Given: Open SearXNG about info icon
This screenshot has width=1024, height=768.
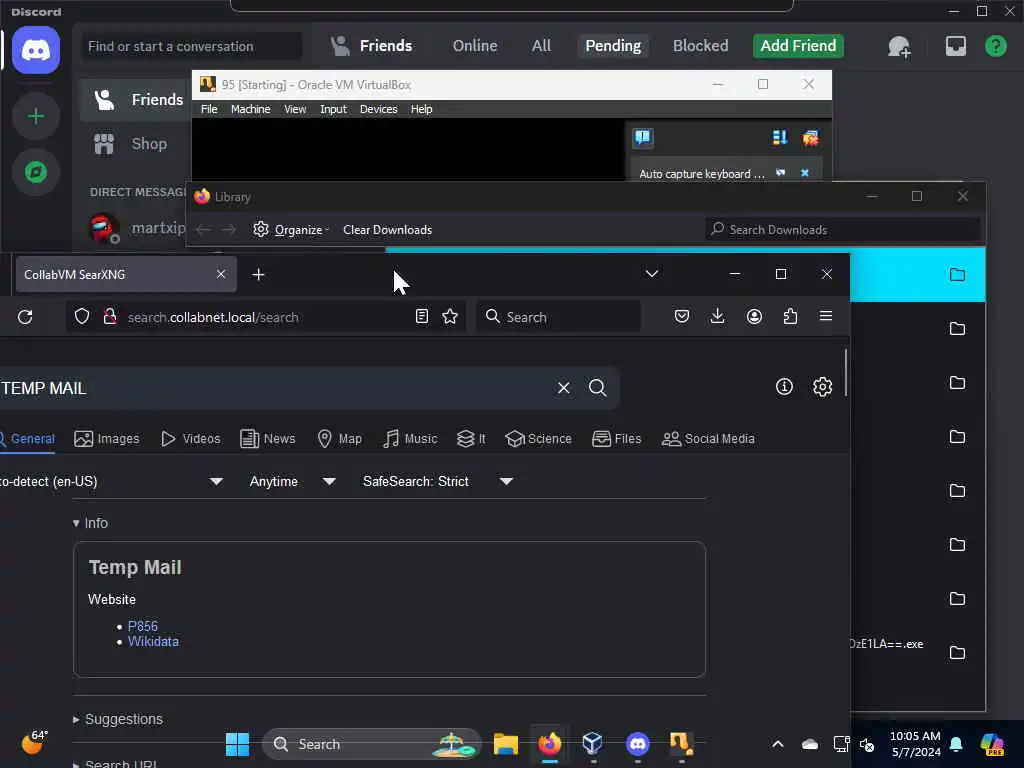Looking at the screenshot, I should [784, 387].
